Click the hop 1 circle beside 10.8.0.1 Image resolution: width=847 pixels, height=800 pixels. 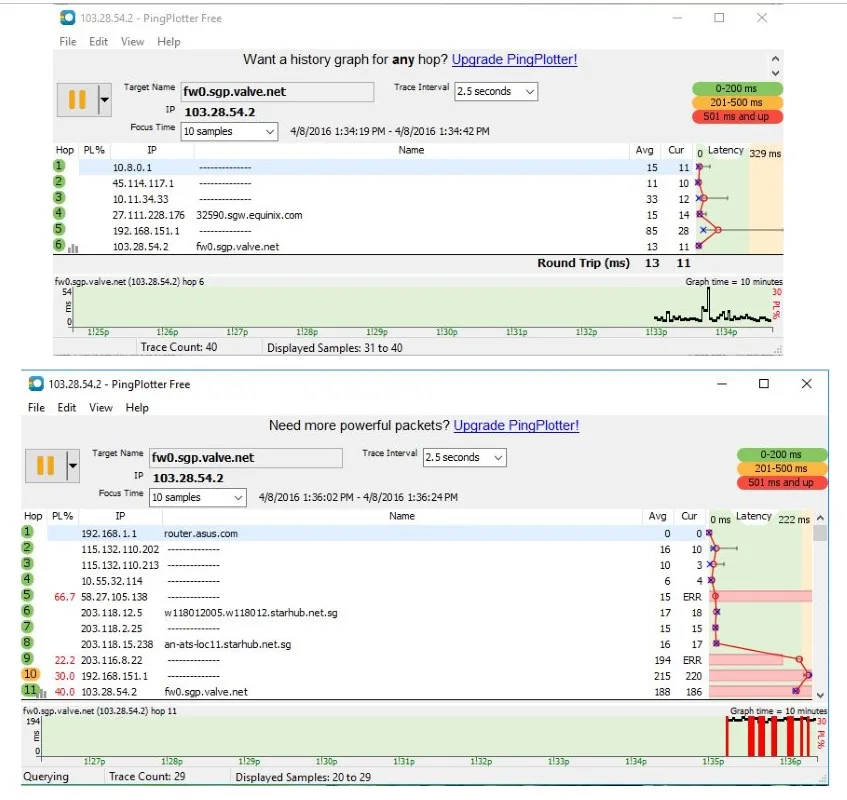pyautogui.click(x=59, y=166)
